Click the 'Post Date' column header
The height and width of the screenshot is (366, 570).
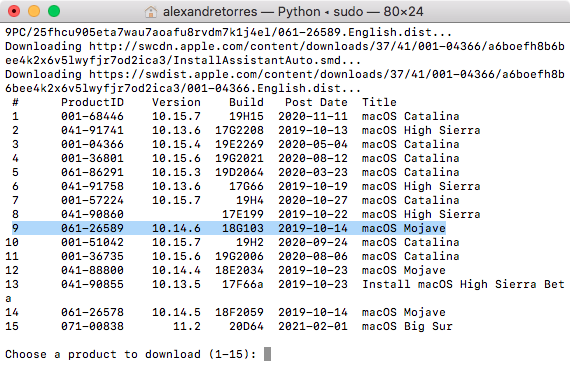coord(316,102)
